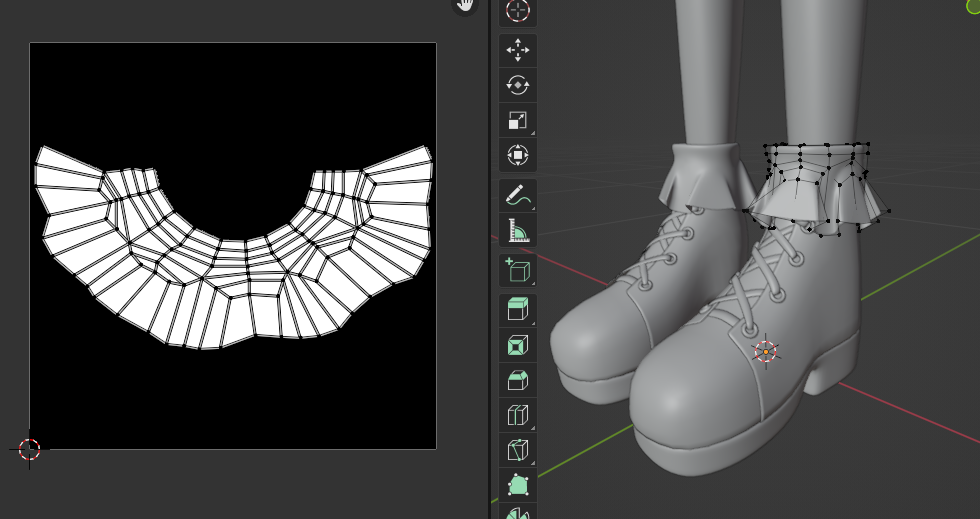Activate the Measure tool
The image size is (980, 519).
point(517,230)
